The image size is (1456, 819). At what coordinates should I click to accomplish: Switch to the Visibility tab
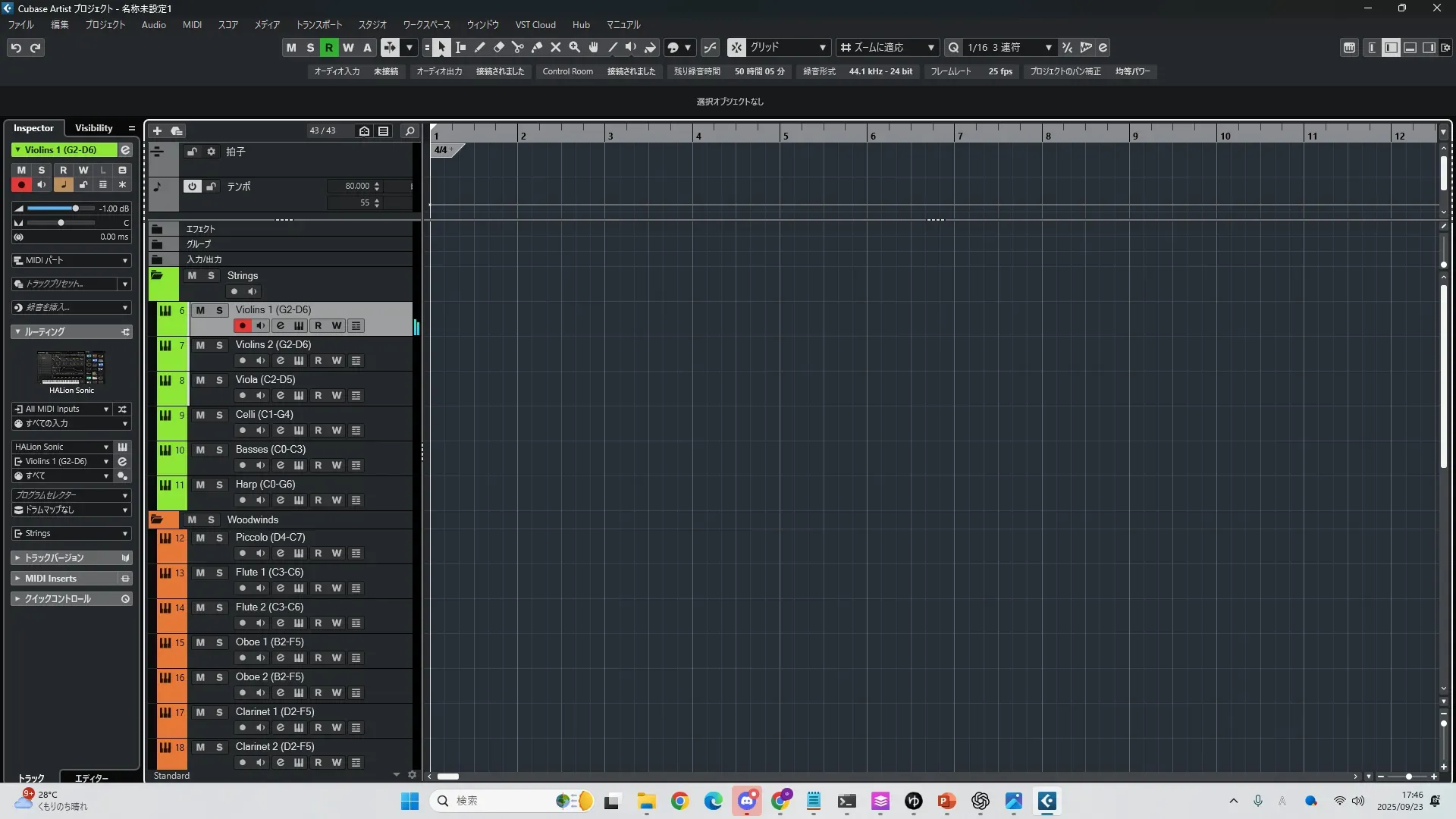click(94, 128)
